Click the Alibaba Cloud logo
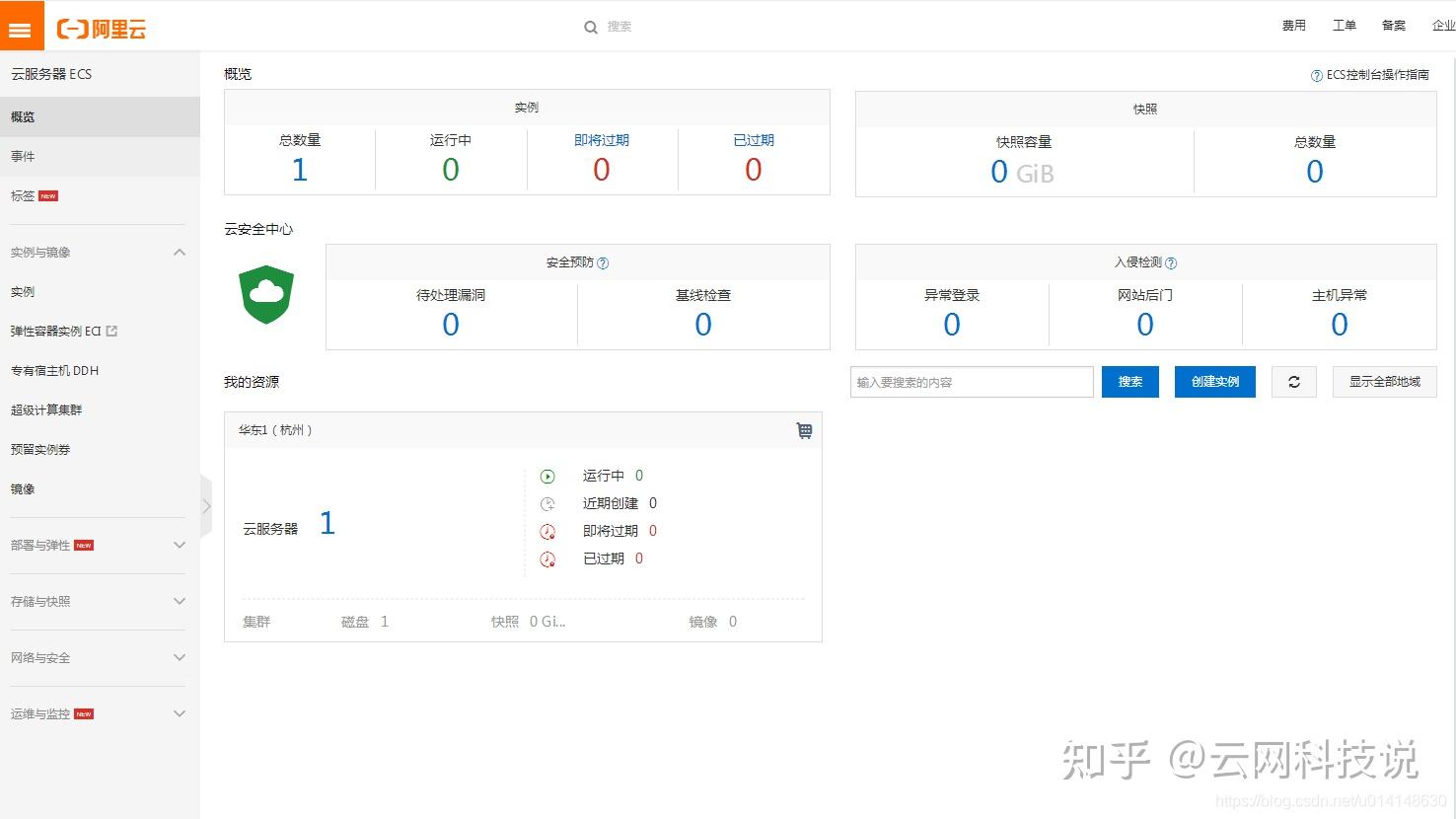This screenshot has width=1456, height=819. point(102,29)
